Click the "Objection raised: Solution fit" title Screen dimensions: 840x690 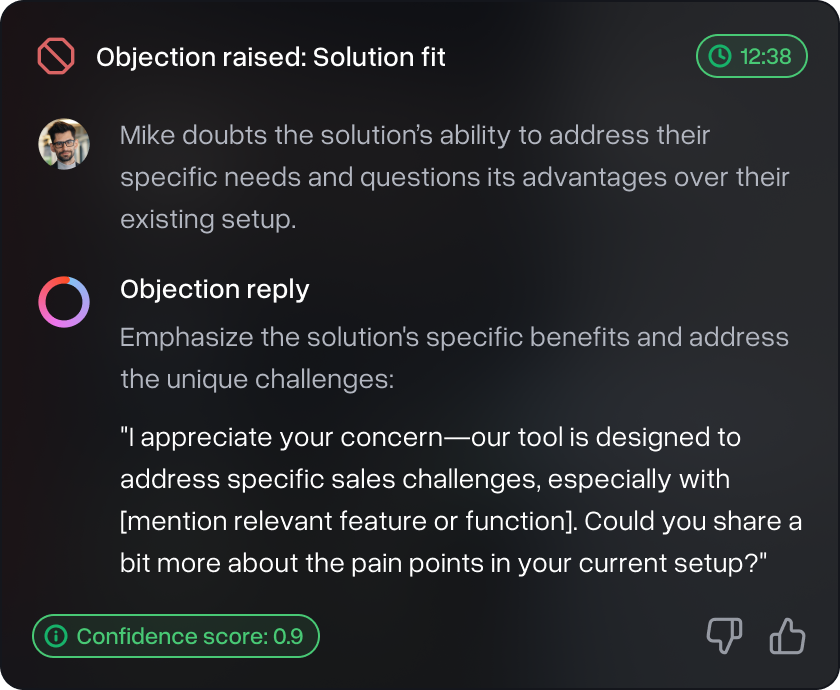click(x=270, y=57)
